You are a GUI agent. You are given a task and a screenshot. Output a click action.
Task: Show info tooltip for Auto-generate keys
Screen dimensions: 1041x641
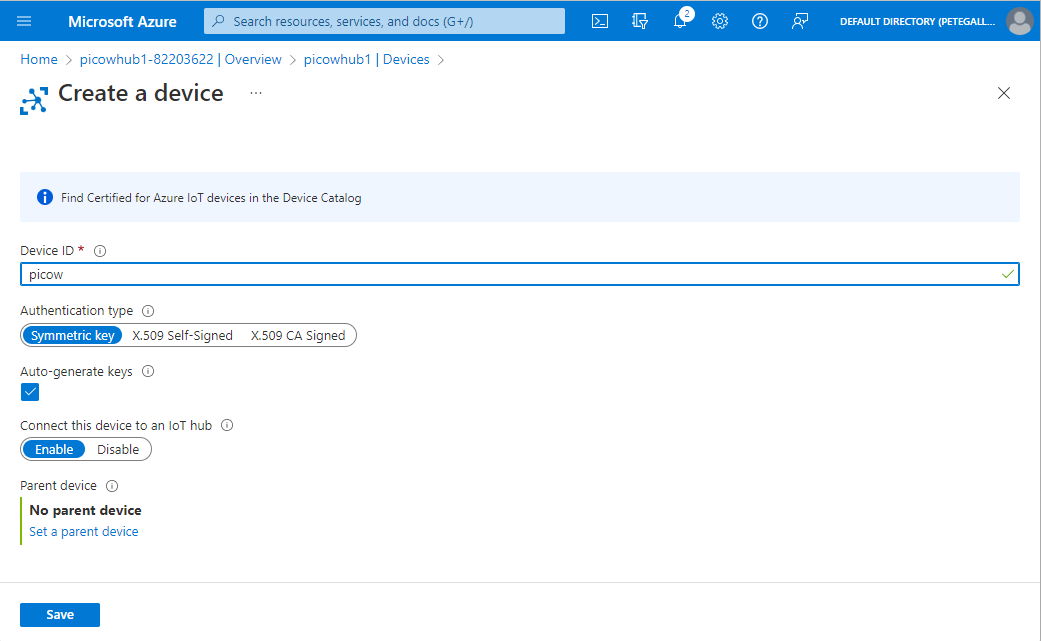(148, 372)
